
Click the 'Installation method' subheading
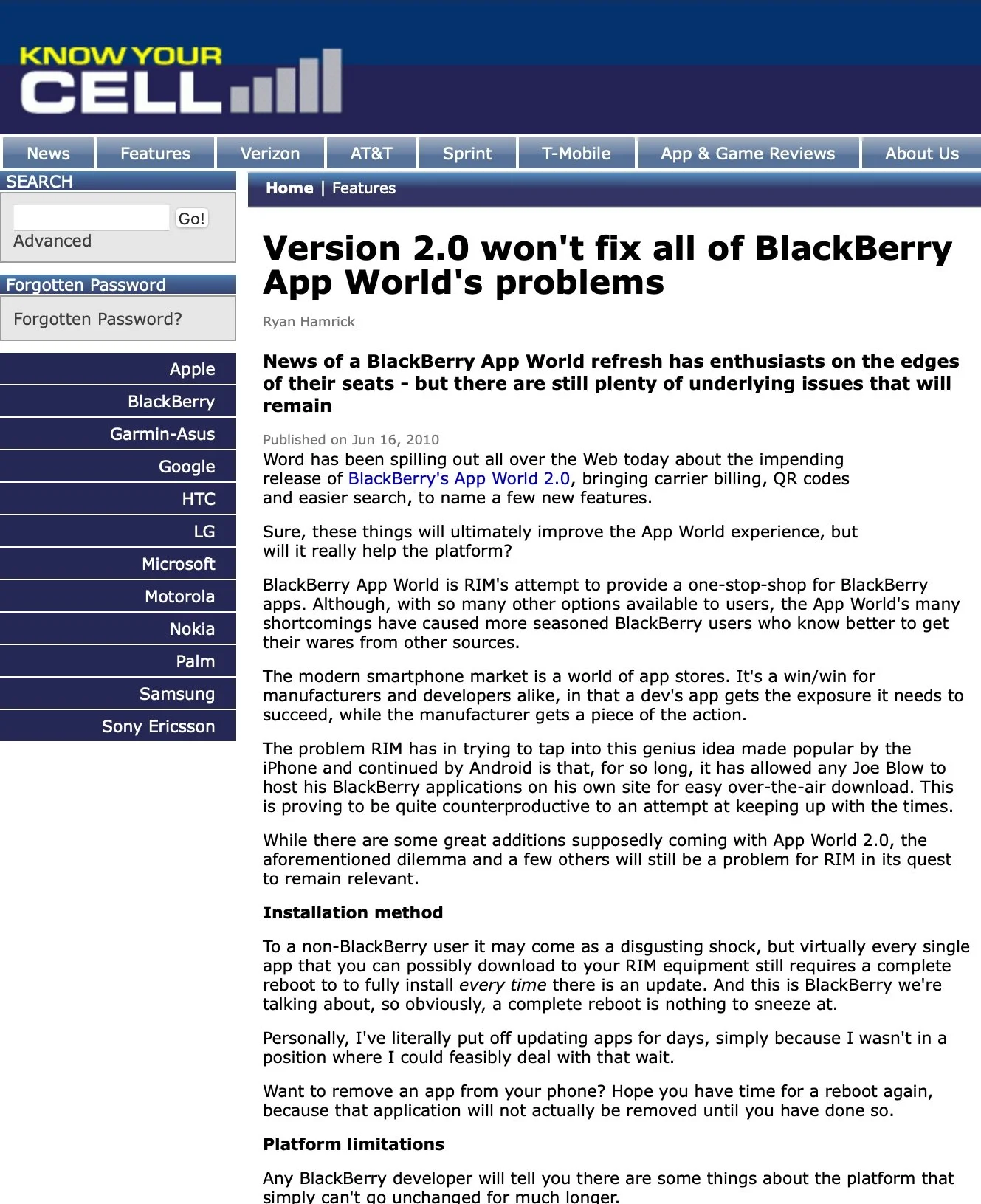[353, 912]
